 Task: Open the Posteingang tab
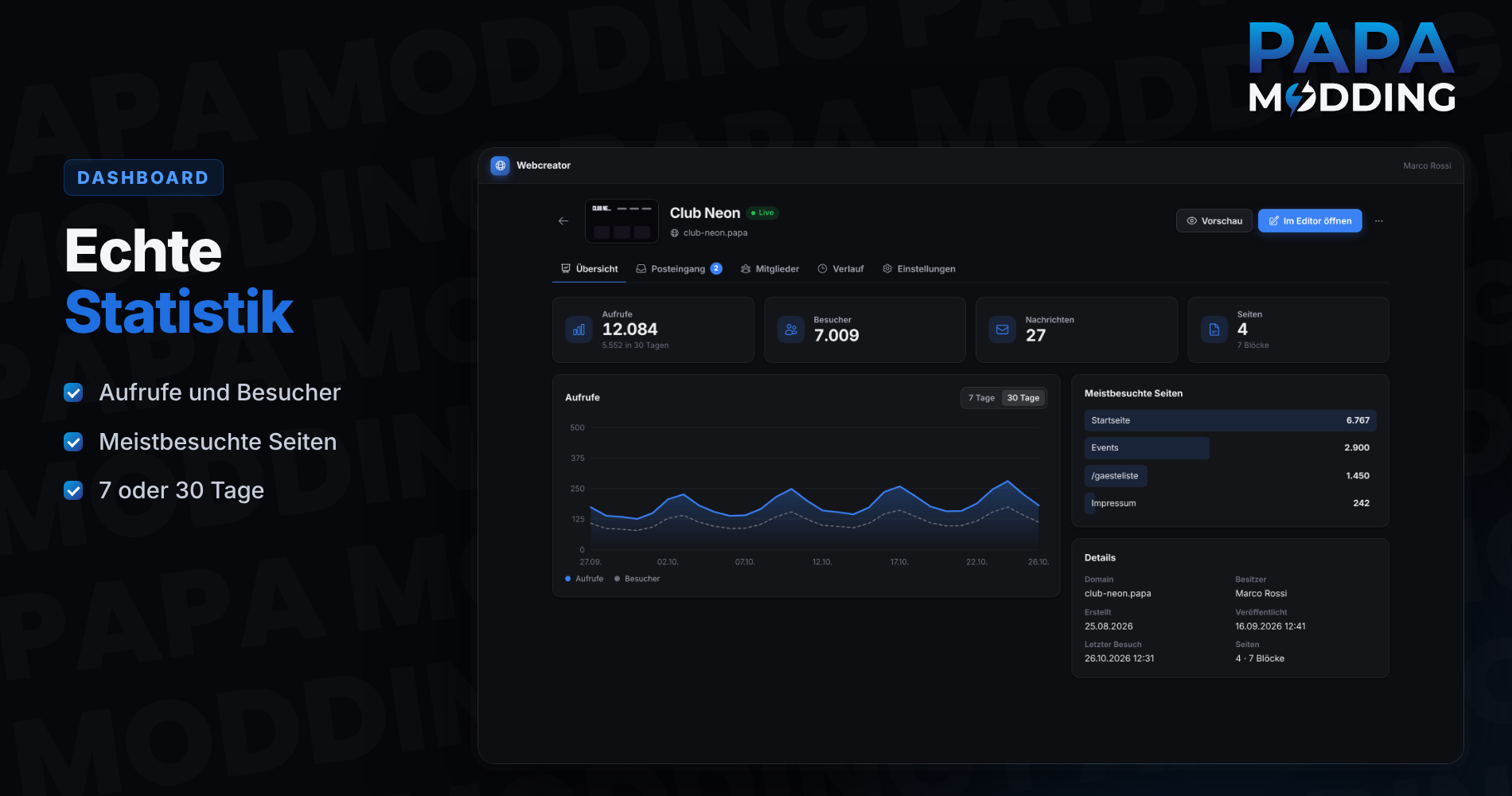tap(679, 269)
